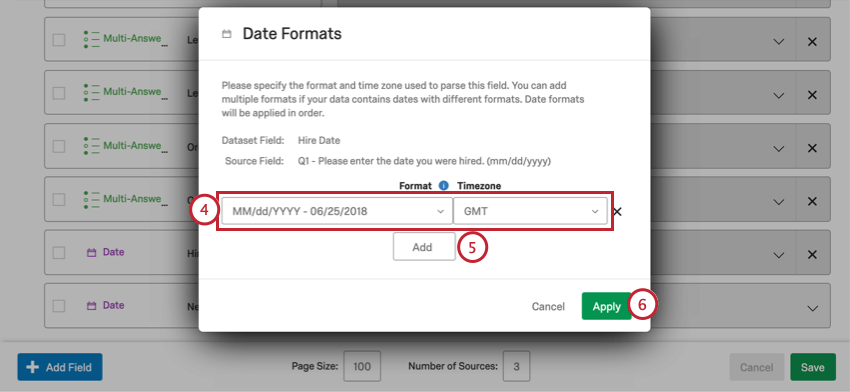
Task: Click the purple calendar icon on the first Date row
Action: coord(92,253)
